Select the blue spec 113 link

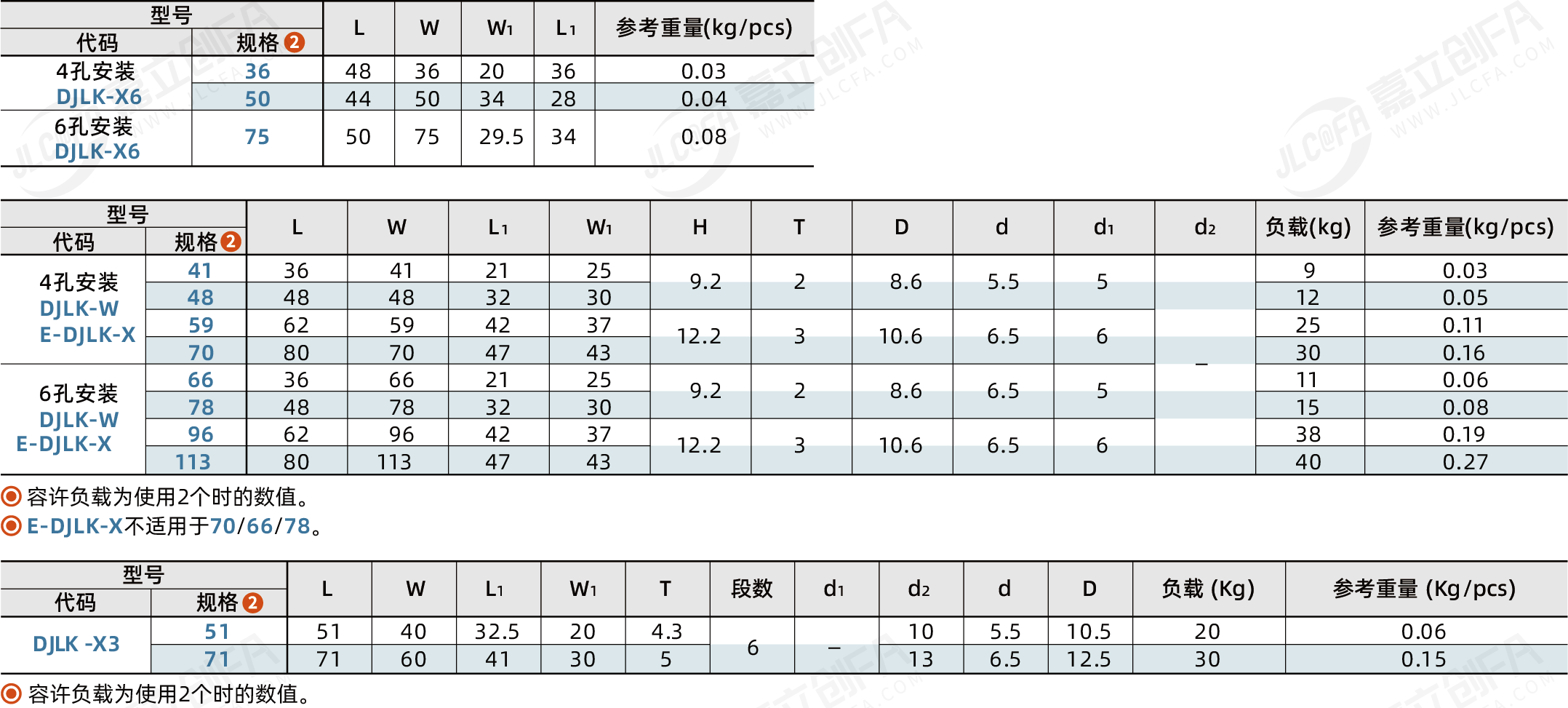(193, 461)
